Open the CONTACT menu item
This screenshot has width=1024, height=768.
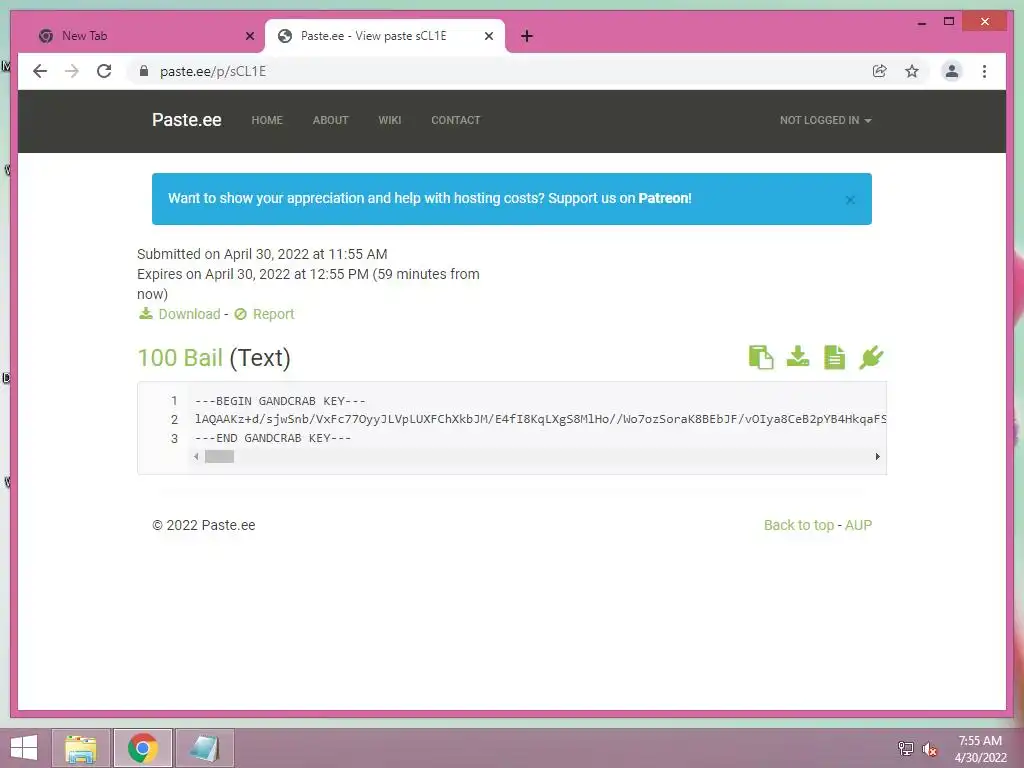pyautogui.click(x=455, y=120)
